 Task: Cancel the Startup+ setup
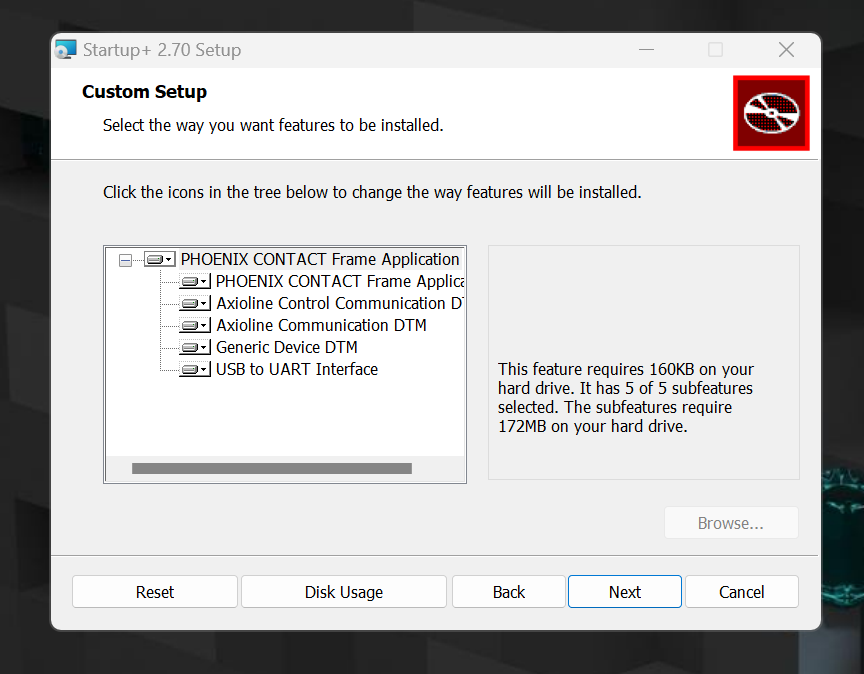[x=742, y=592]
